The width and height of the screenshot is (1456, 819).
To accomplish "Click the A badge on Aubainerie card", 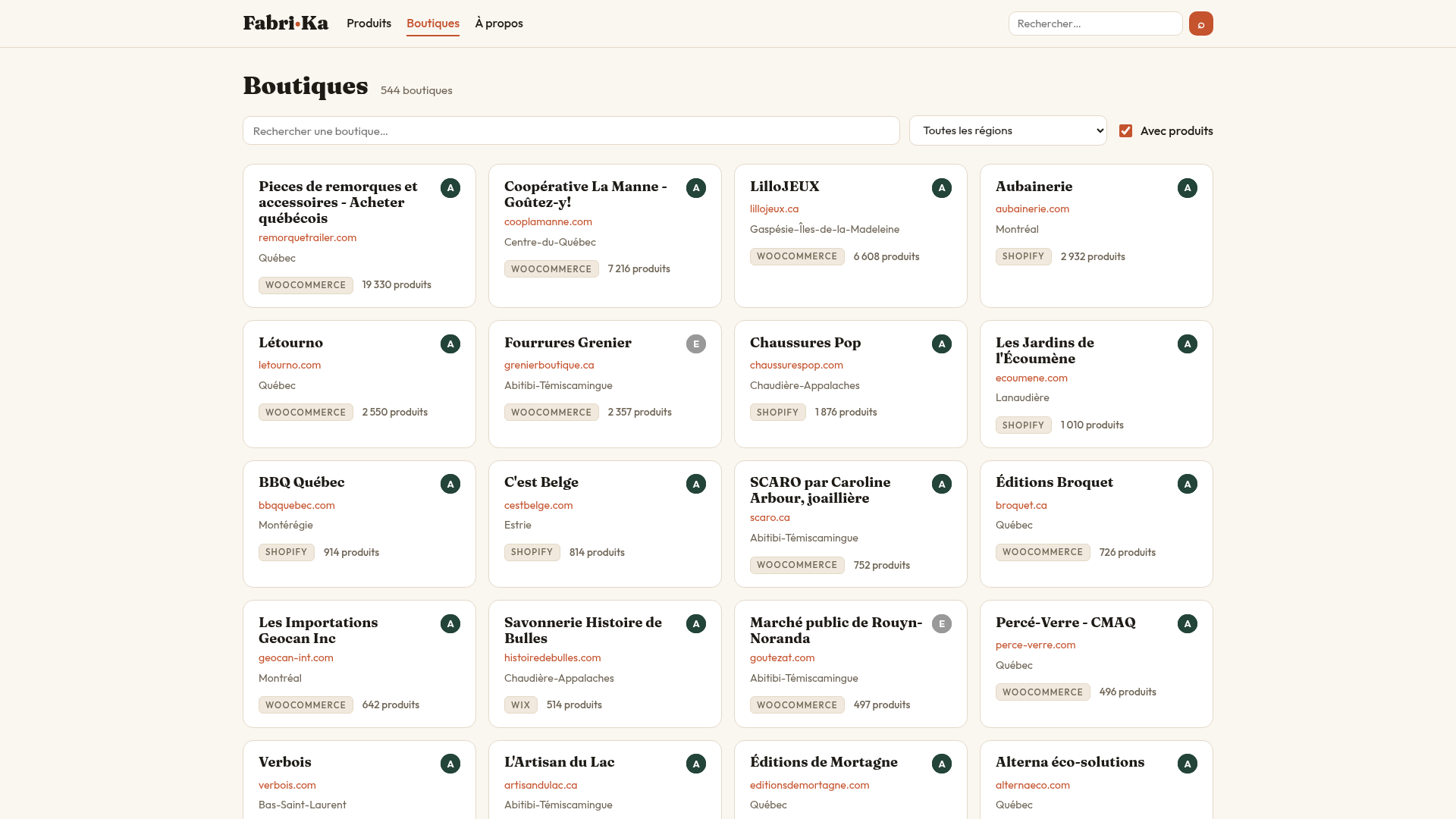I will 1188,188.
